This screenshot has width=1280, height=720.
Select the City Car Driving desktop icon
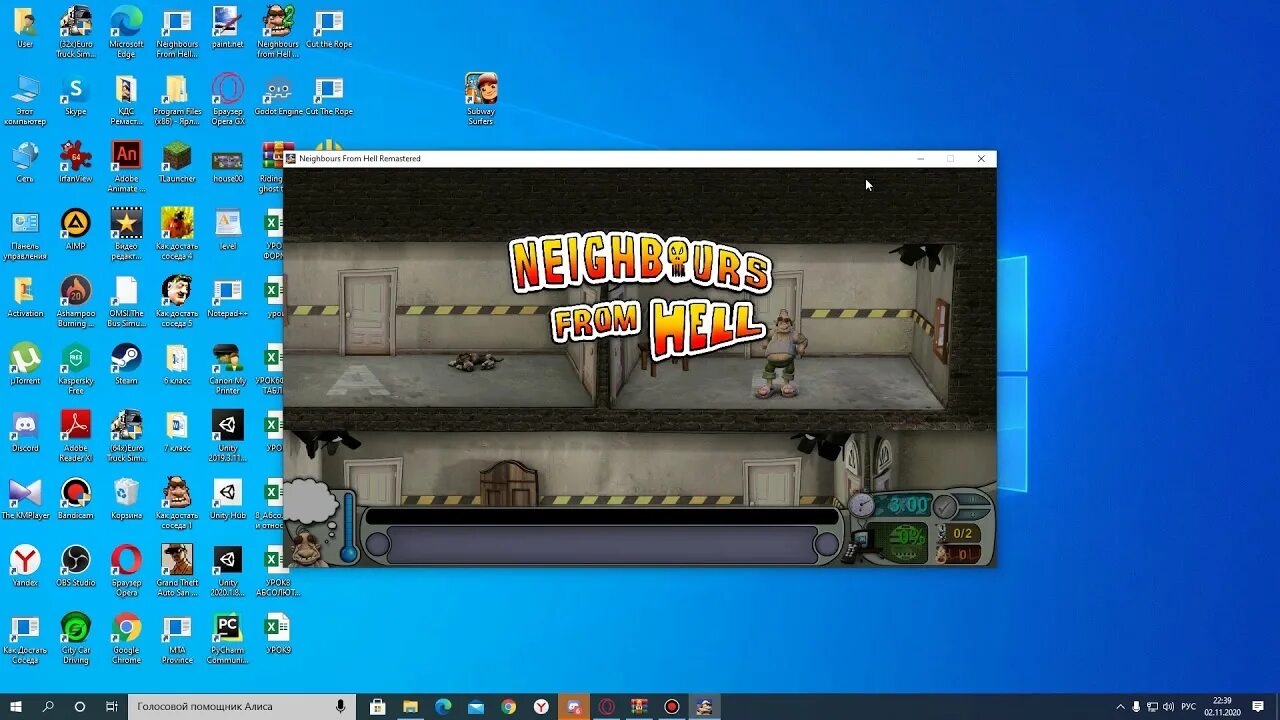click(75, 639)
